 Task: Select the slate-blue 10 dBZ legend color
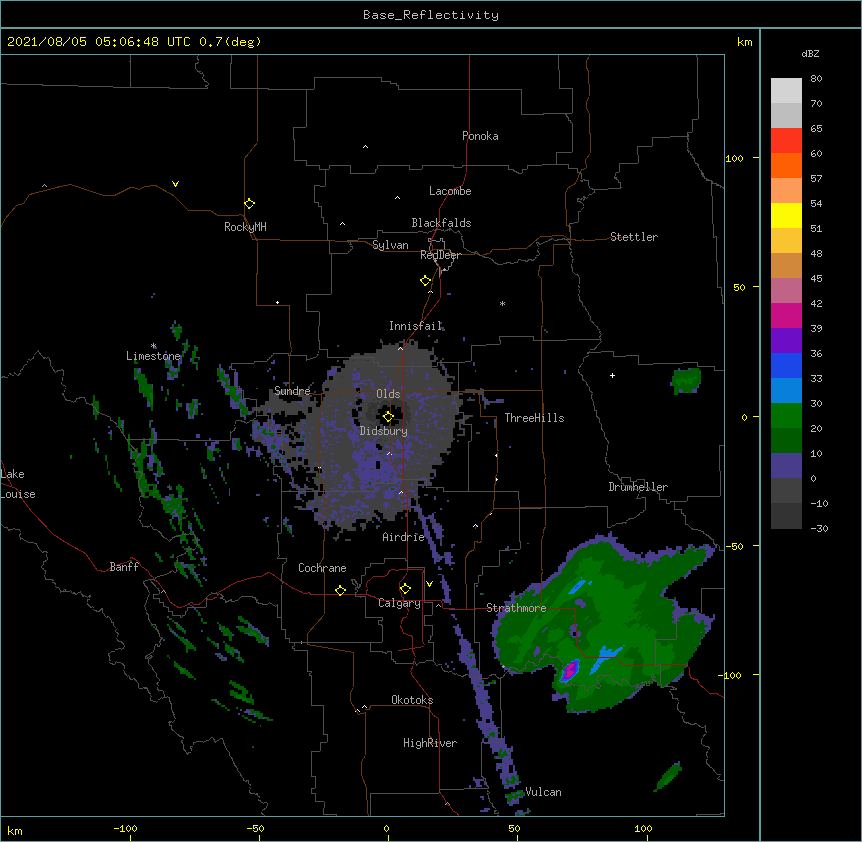pyautogui.click(x=786, y=466)
